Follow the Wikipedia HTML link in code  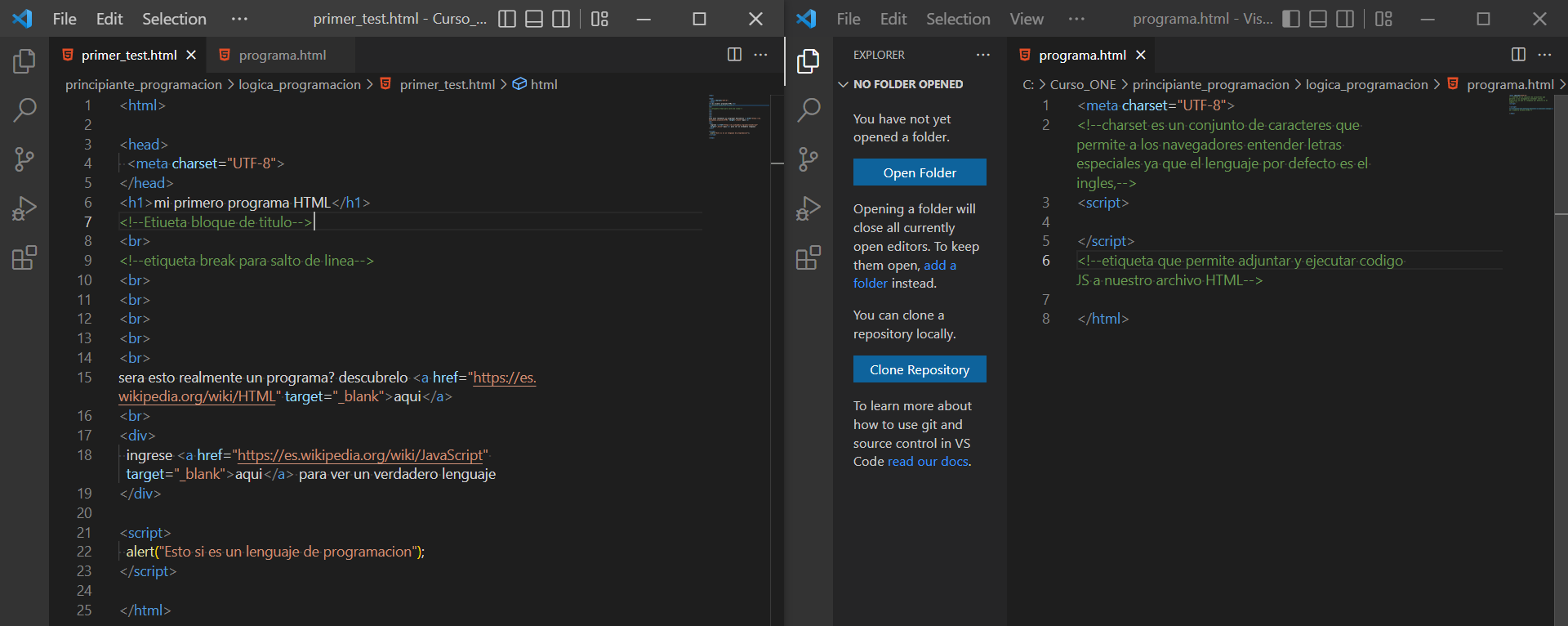pos(327,387)
